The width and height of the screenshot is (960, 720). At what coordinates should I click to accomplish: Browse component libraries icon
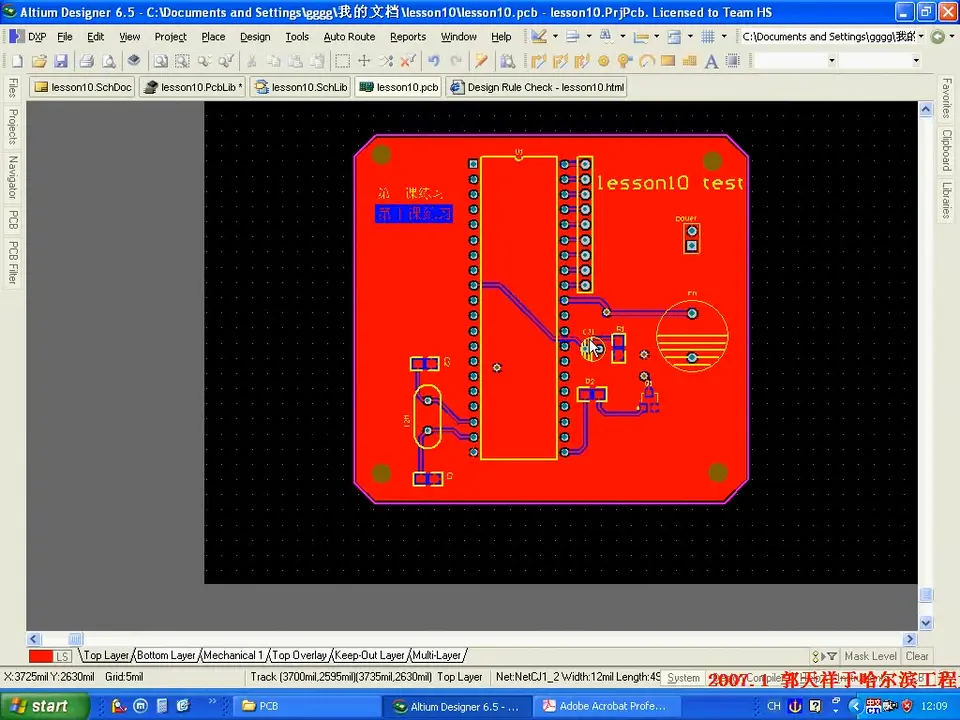pyautogui.click(x=508, y=61)
